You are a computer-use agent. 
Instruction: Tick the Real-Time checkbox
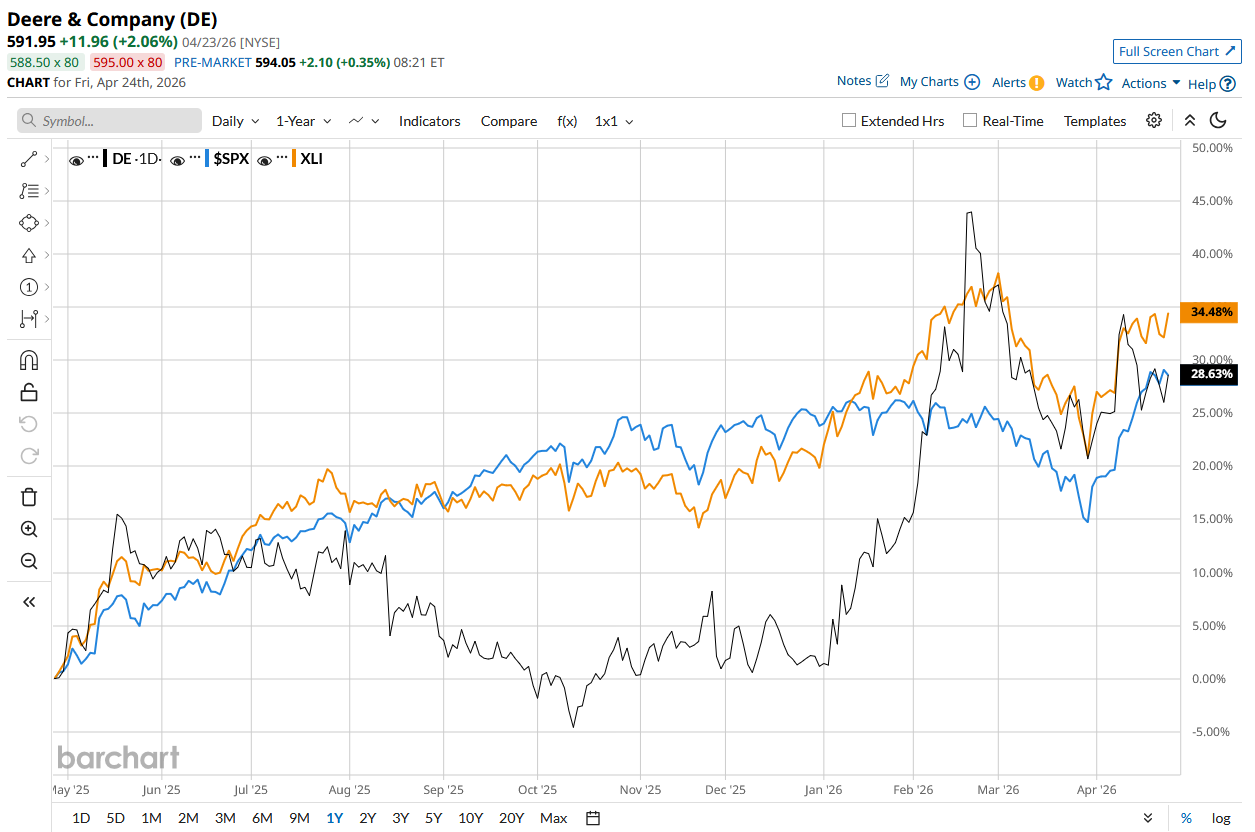click(970, 121)
